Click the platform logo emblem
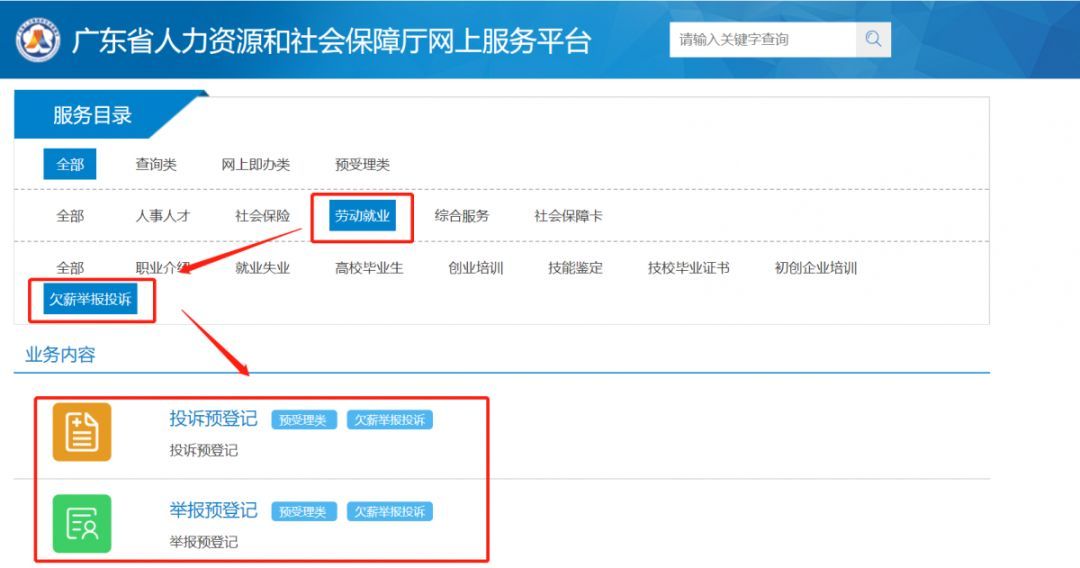The image size is (1080, 568). click(37, 40)
